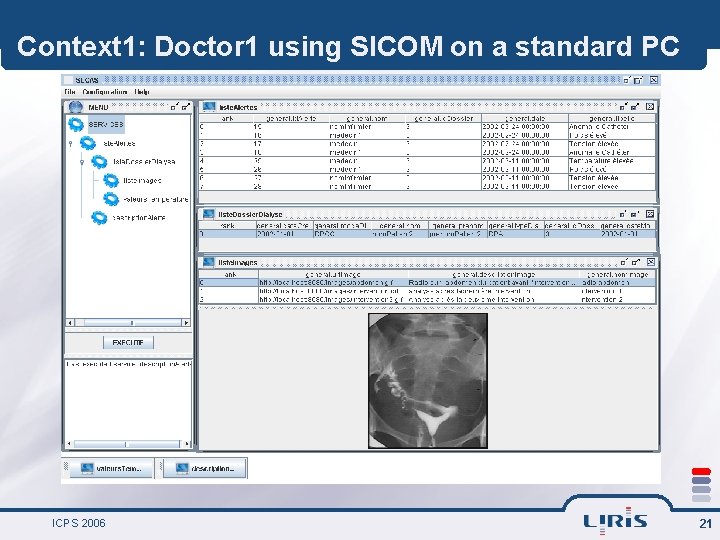720x540 pixels.
Task: Click monitor icon on description... taskbar button
Action: click(182, 468)
